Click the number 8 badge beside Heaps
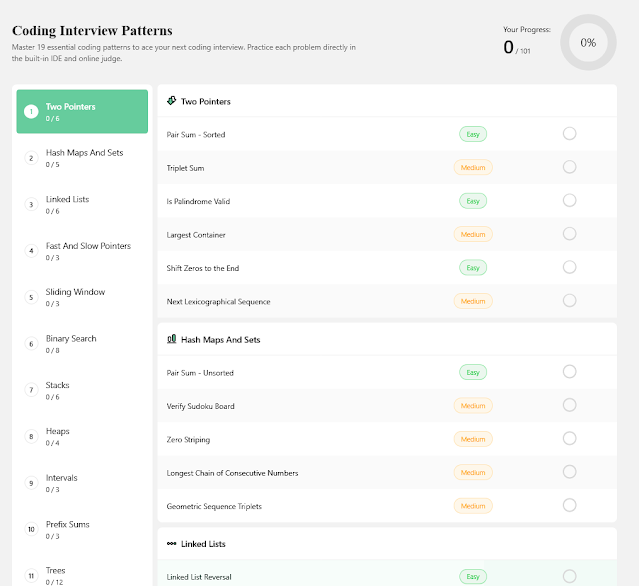Viewport: 639px width, 586px height. [x=31, y=436]
